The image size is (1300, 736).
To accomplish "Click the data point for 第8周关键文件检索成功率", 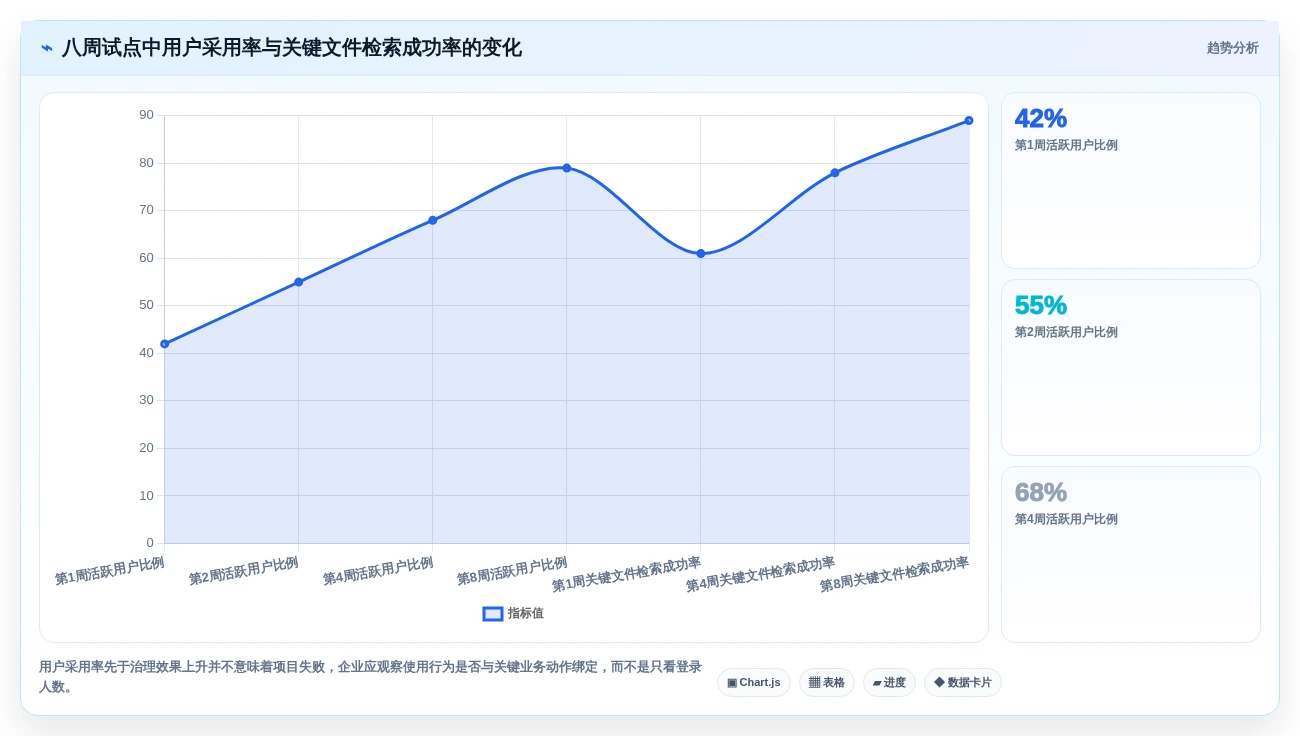I will (x=968, y=121).
